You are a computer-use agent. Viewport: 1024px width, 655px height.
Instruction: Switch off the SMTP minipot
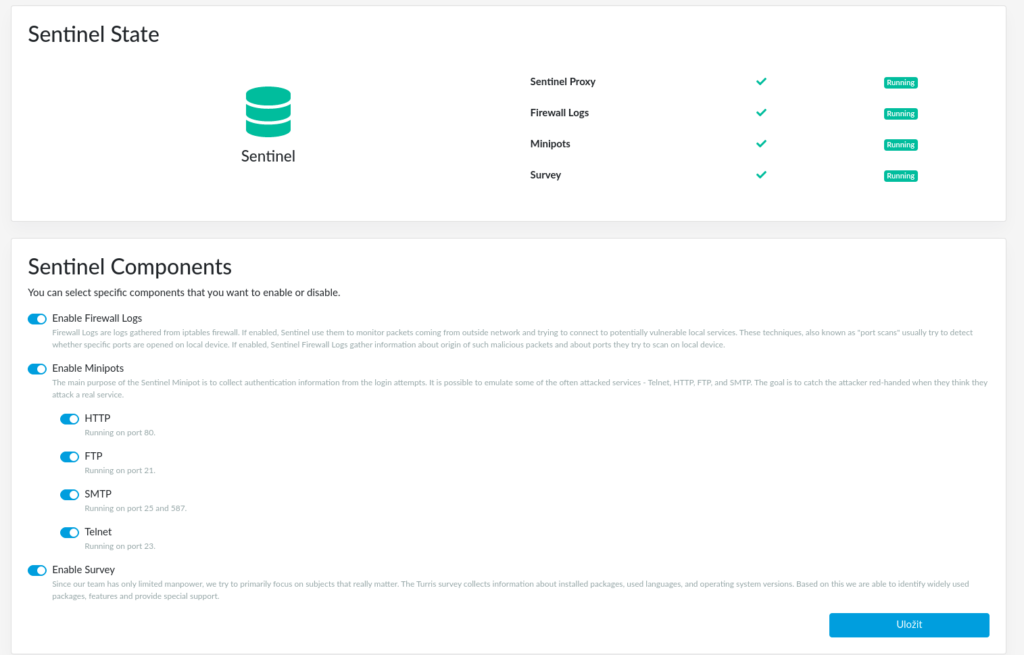70,495
